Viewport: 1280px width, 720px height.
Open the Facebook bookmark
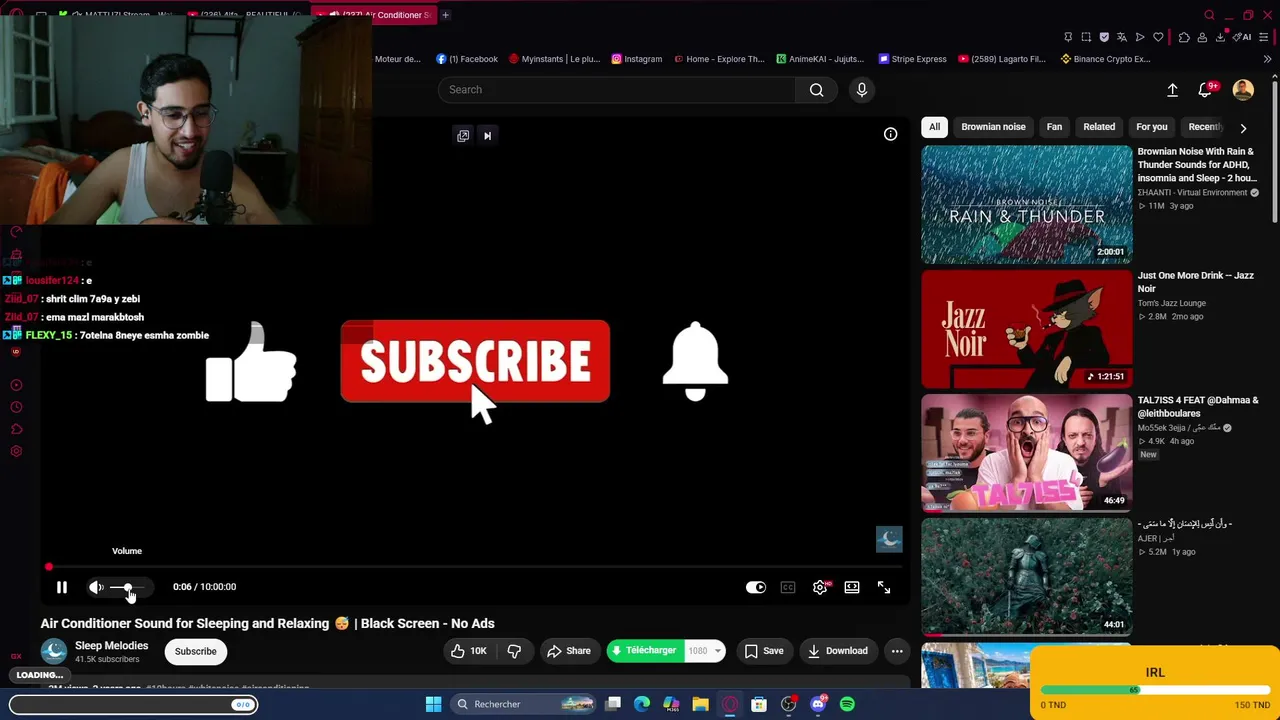467,59
